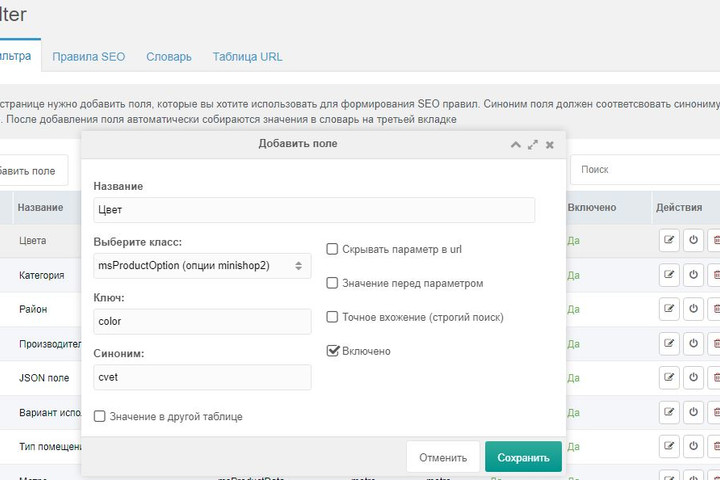Toggle power for the Цвета row
Image resolution: width=720 pixels, height=480 pixels.
(693, 240)
